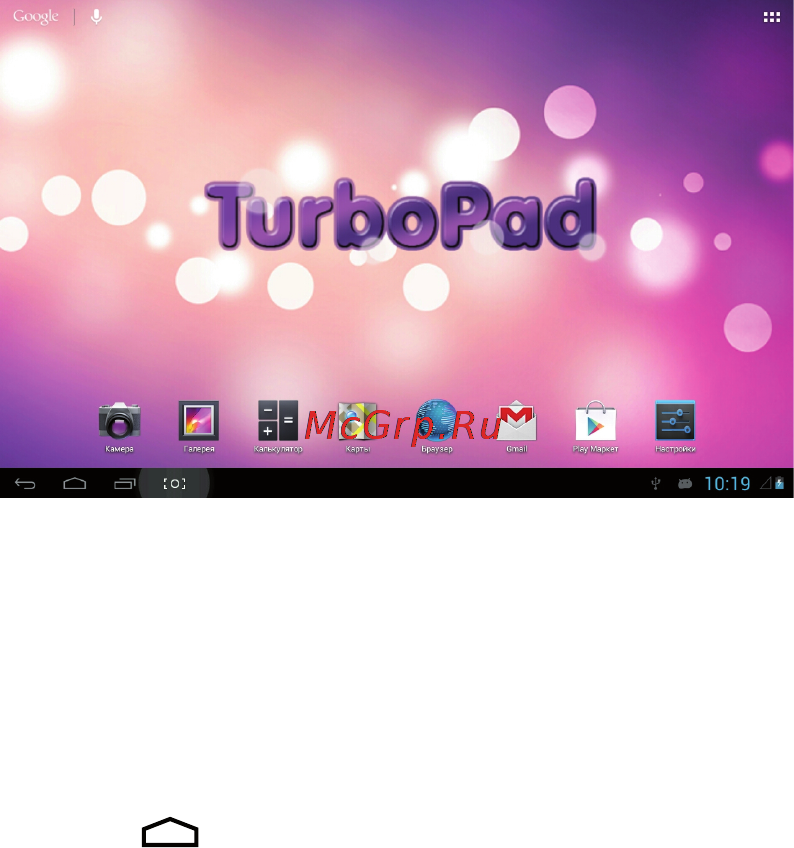The height and width of the screenshot is (848, 794).
Task: Tap the Home navigation button
Action: point(75,483)
